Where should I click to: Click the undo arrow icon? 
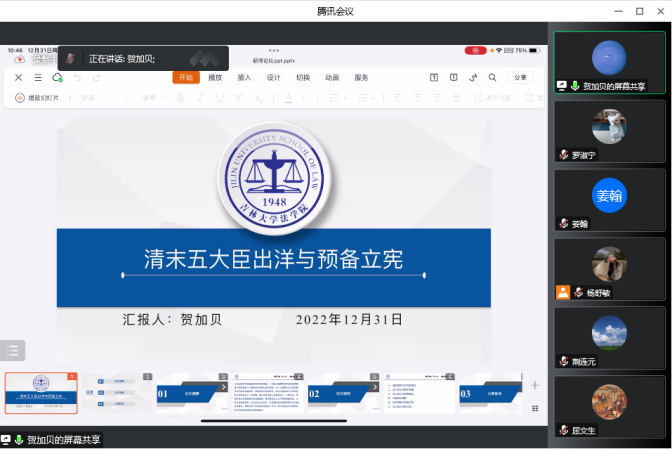pos(77,78)
